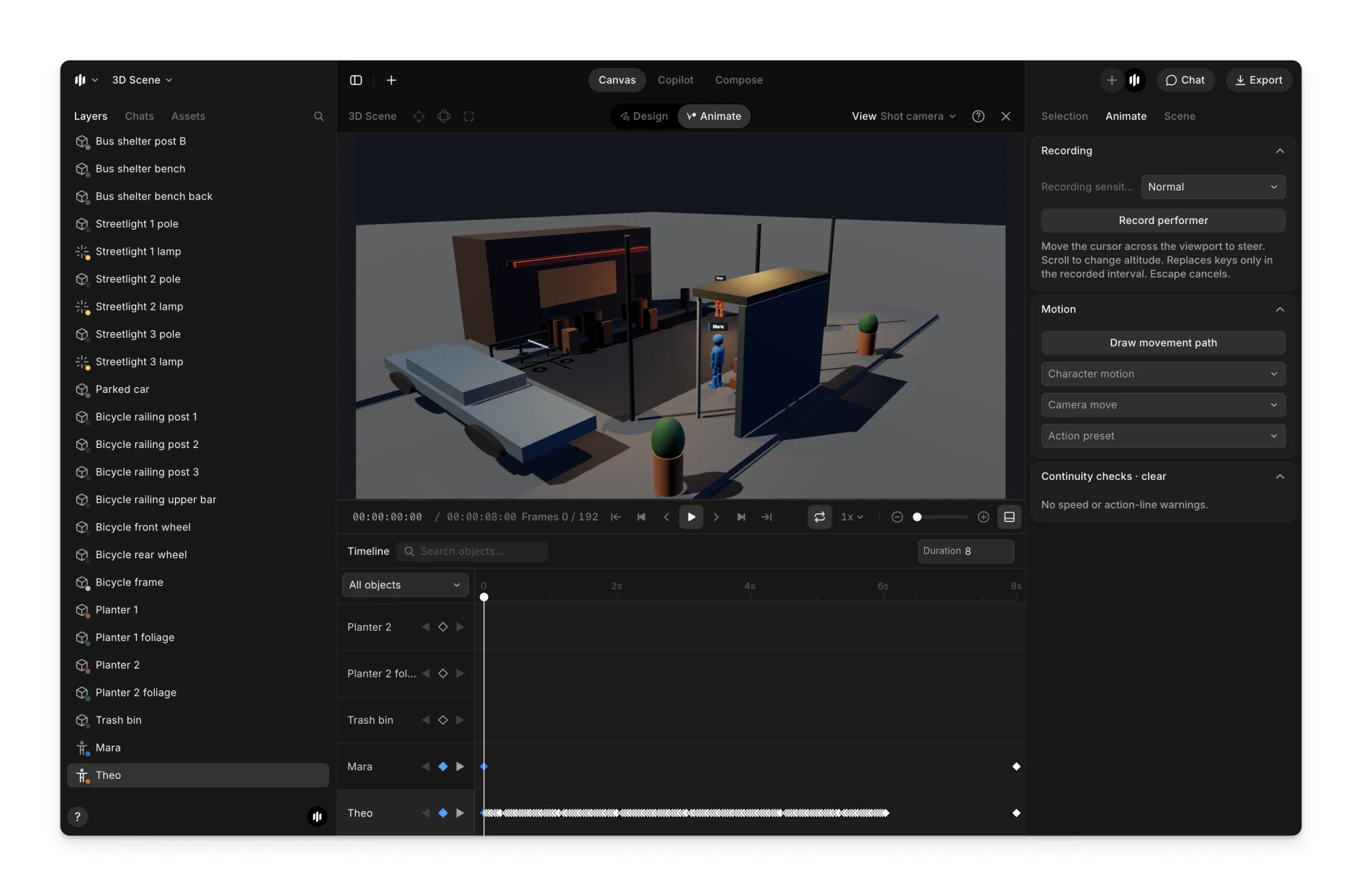Go to next key on Mara track
1362x896 pixels.
pos(460,767)
